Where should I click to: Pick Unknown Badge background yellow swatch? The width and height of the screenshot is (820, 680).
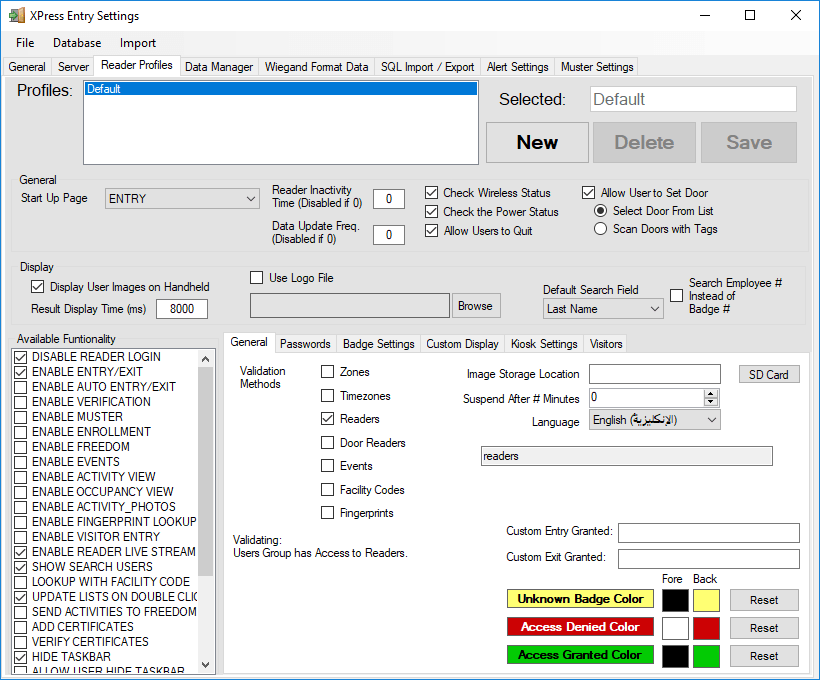coord(707,600)
